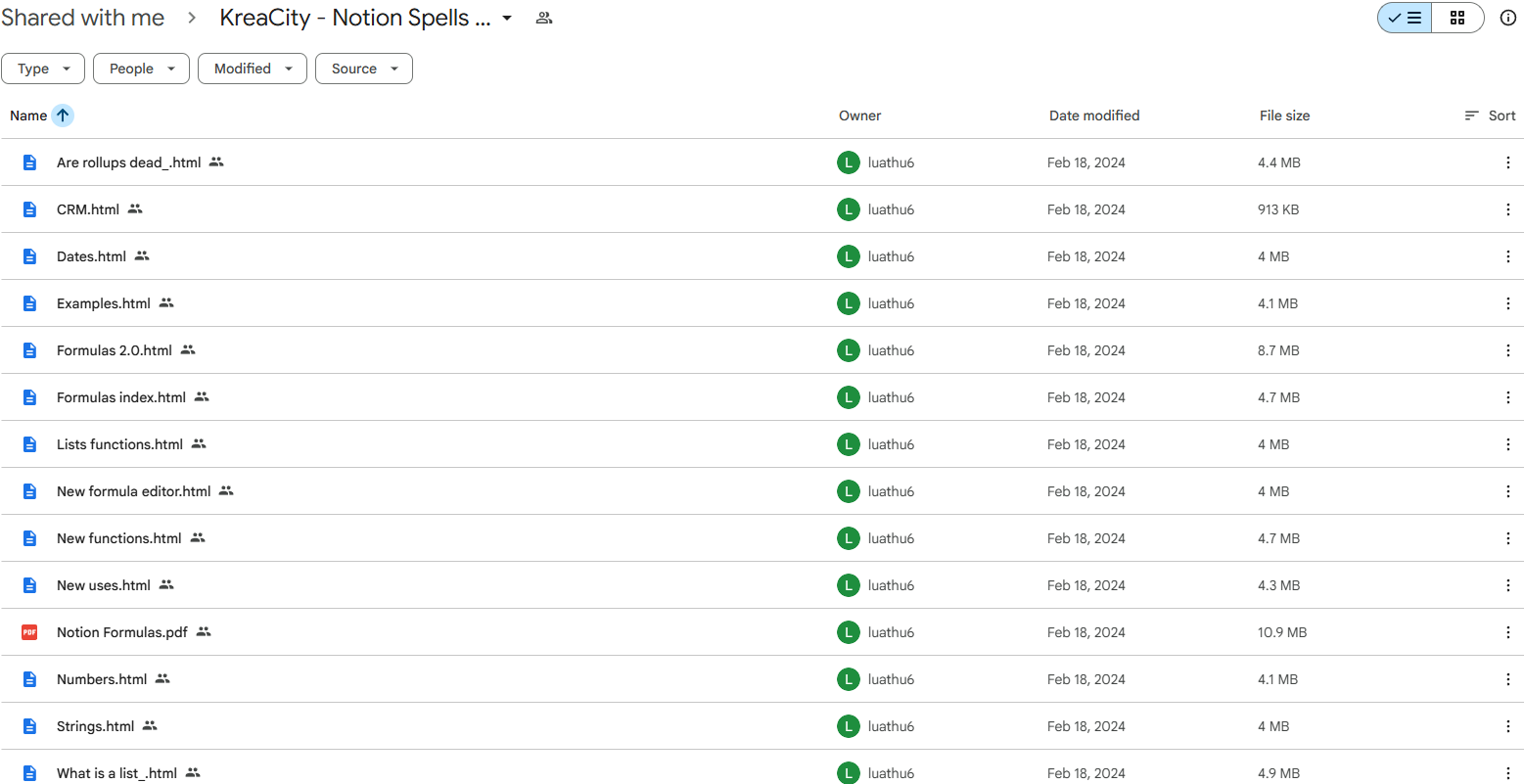Screen dimensions: 1524x784
Task: Open More actions menu for Strings.html
Action: [1507, 726]
